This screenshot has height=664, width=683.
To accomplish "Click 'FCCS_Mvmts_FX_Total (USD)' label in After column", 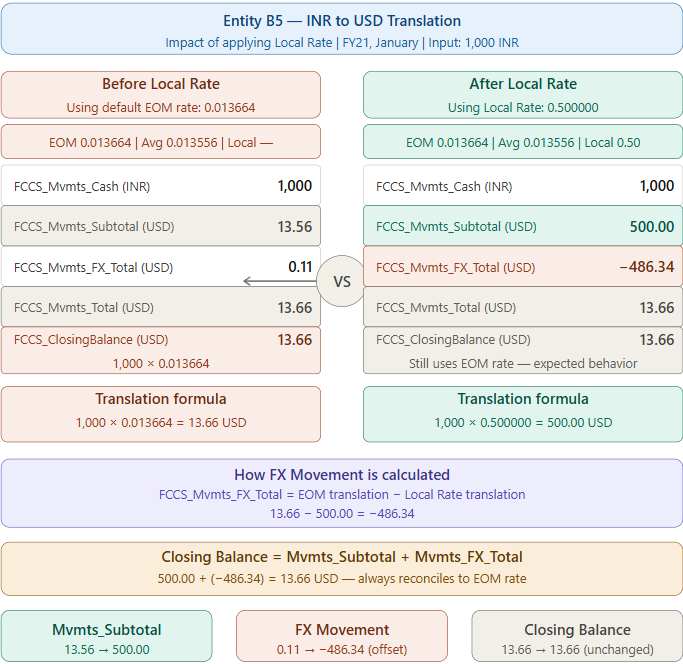I will 455,268.
